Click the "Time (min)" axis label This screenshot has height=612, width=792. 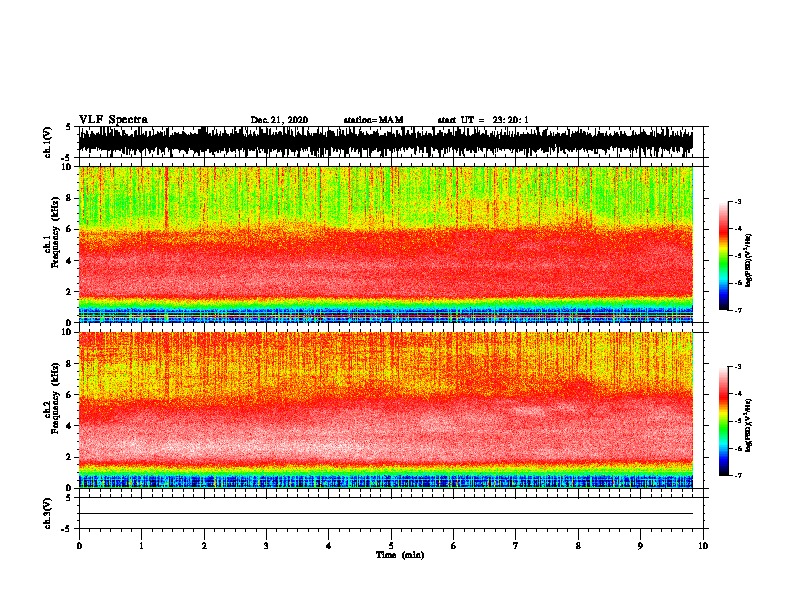pos(400,555)
